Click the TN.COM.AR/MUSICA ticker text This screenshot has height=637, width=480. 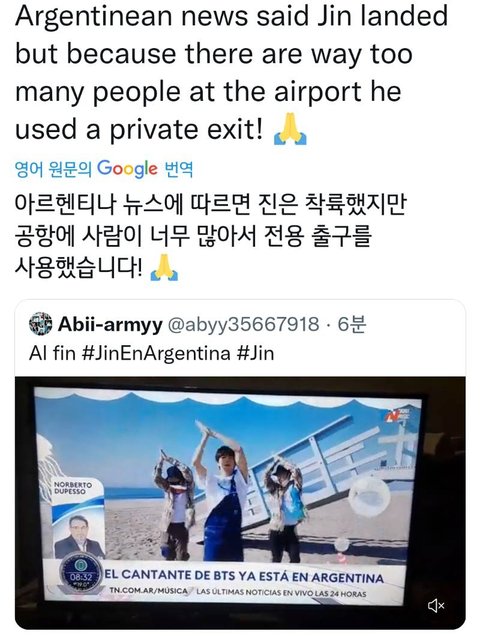point(149,591)
